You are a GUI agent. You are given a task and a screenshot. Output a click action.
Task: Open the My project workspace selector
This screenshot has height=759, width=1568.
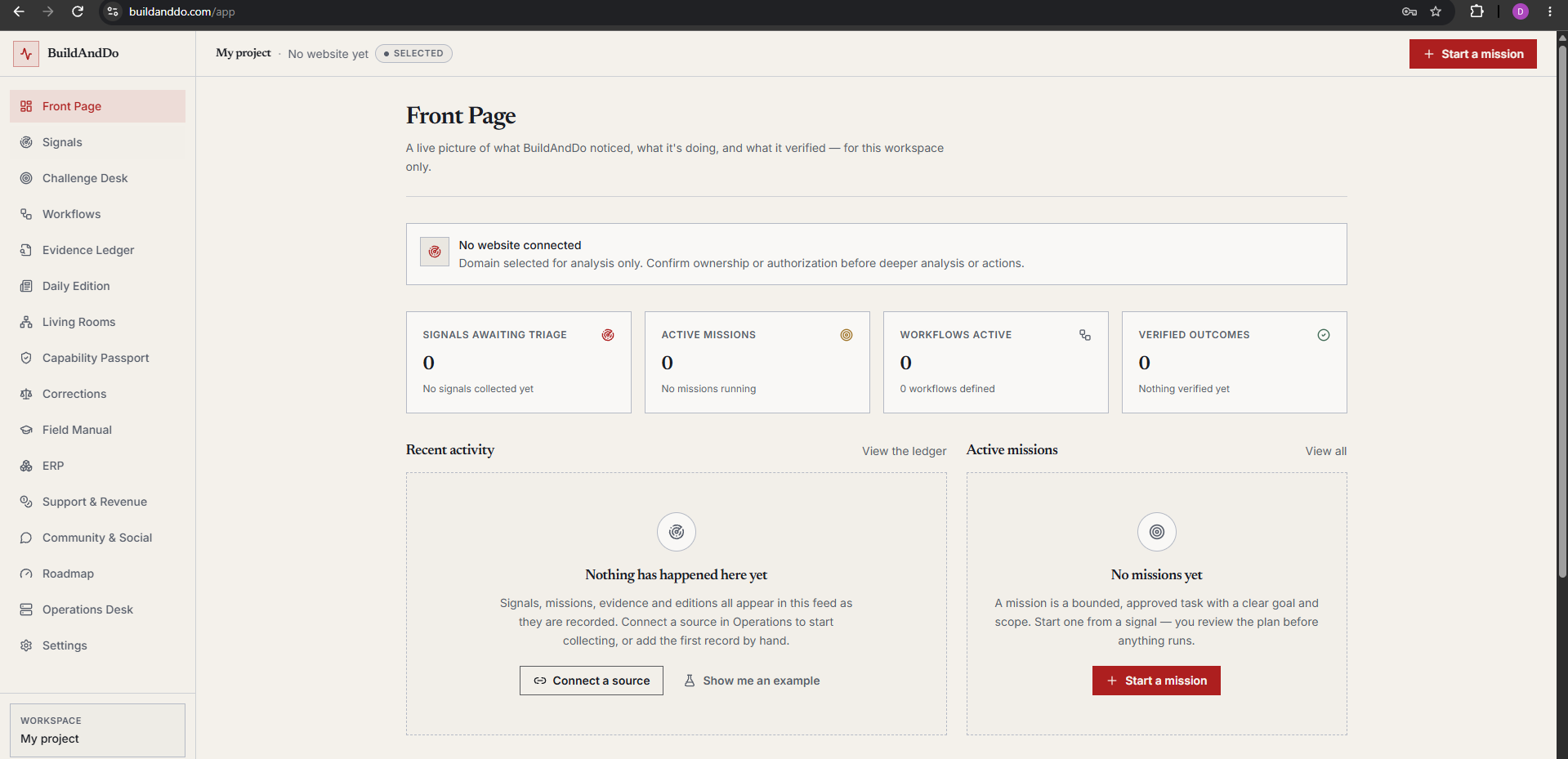coord(97,730)
